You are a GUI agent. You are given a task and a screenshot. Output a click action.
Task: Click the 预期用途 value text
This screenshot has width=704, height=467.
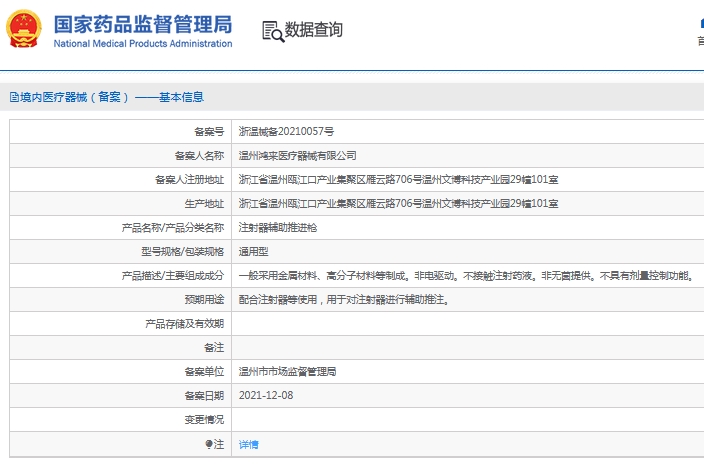pos(343,300)
